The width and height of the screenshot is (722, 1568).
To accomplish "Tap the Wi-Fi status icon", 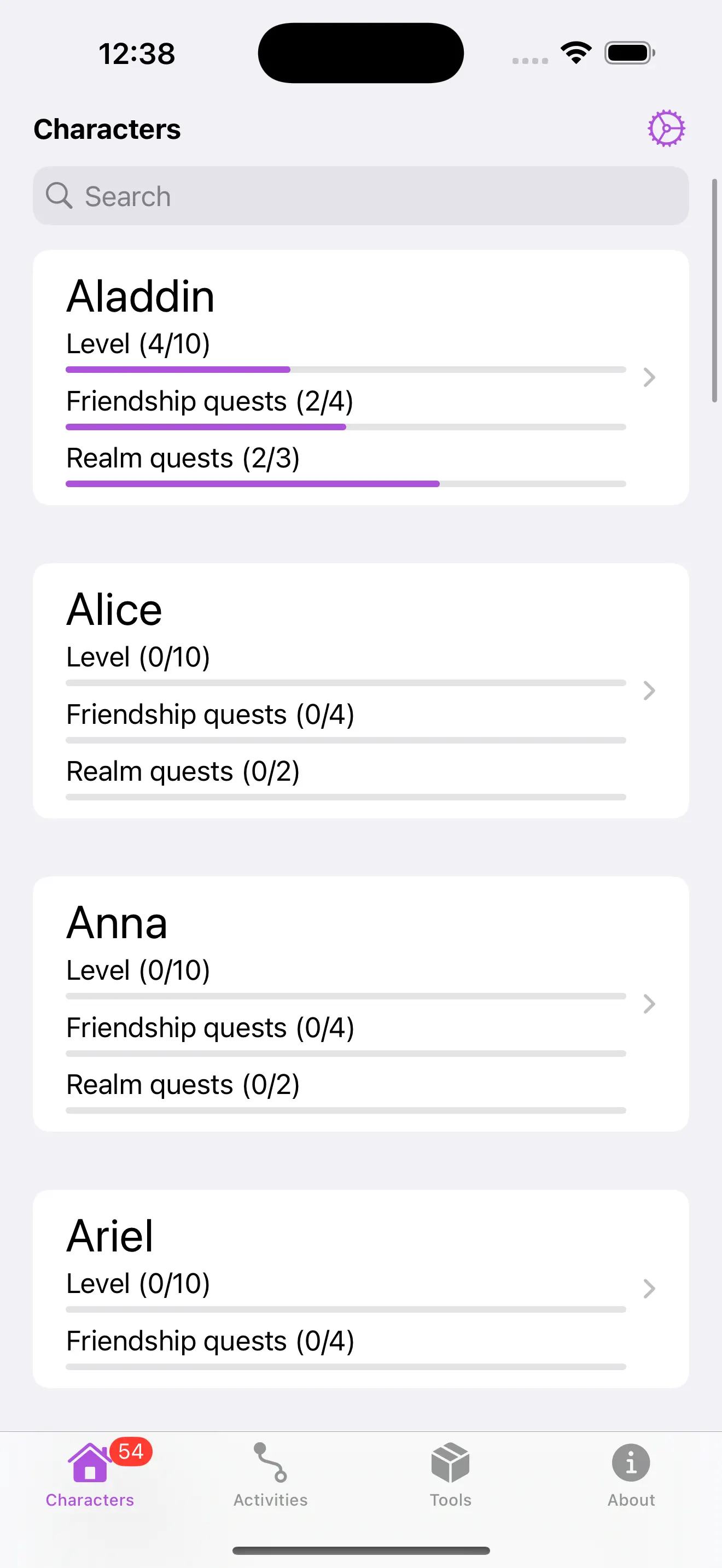I will [576, 53].
